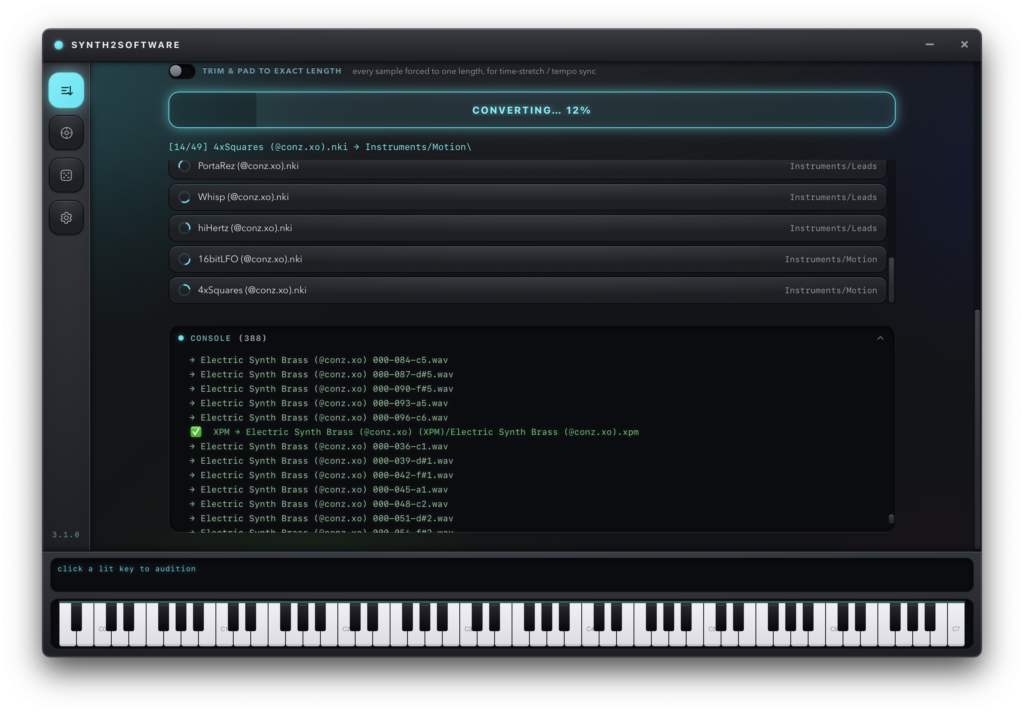Open the convert queue sidebar tab
1024x713 pixels.
coord(66,90)
